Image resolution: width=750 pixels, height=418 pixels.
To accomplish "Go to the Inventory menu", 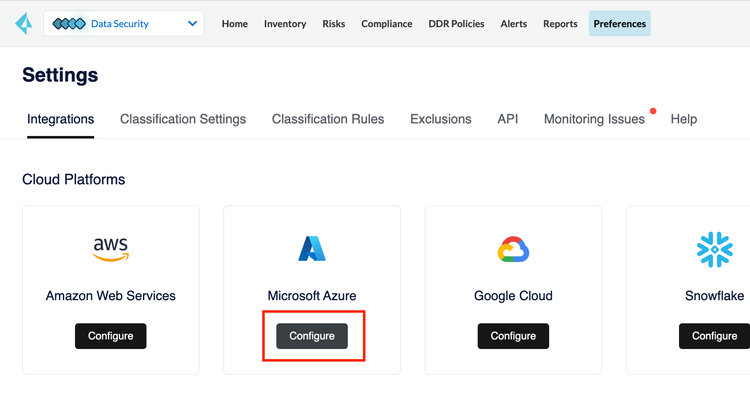I will click(285, 23).
